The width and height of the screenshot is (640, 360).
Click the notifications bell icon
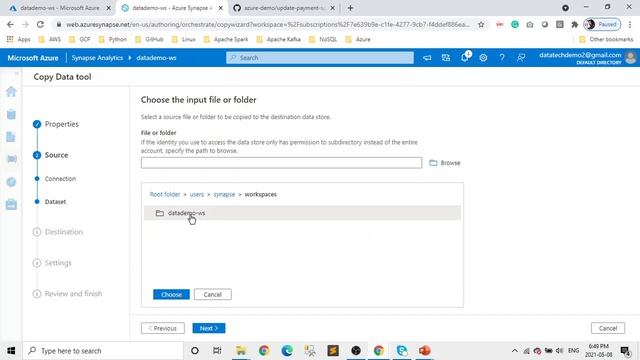pyautogui.click(x=464, y=58)
